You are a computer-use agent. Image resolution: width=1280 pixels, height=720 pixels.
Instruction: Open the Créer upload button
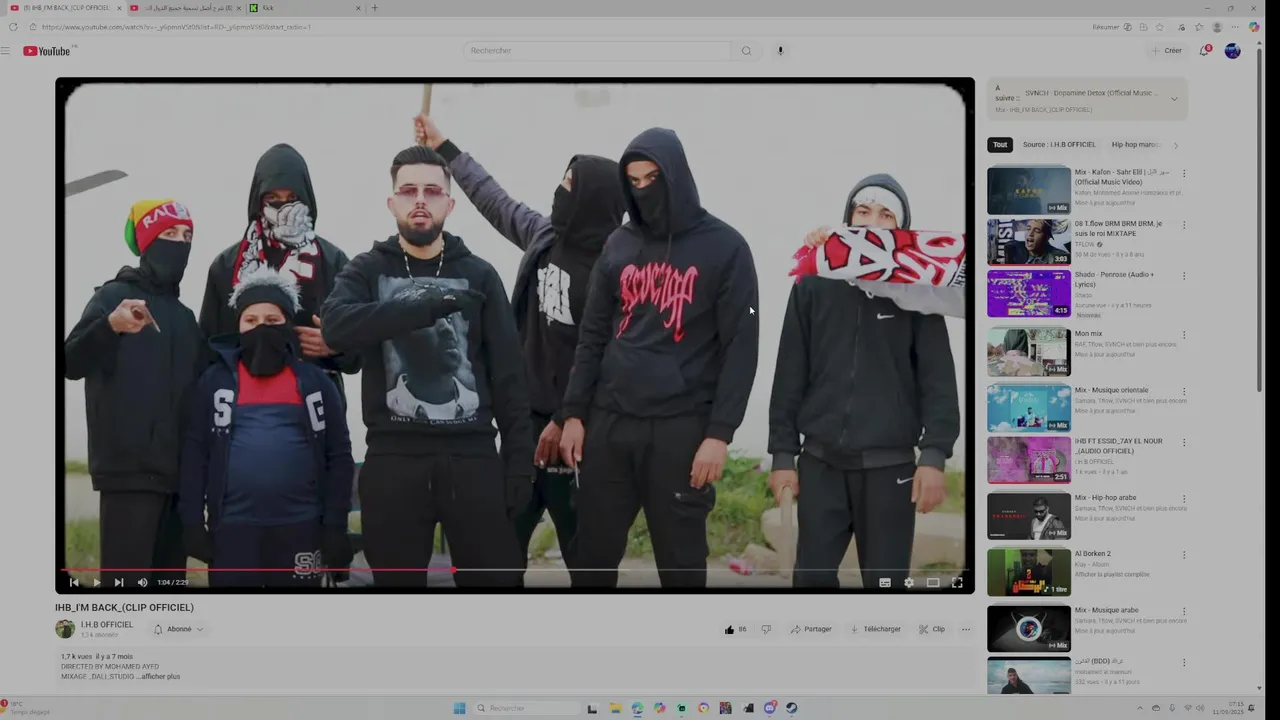click(1166, 51)
